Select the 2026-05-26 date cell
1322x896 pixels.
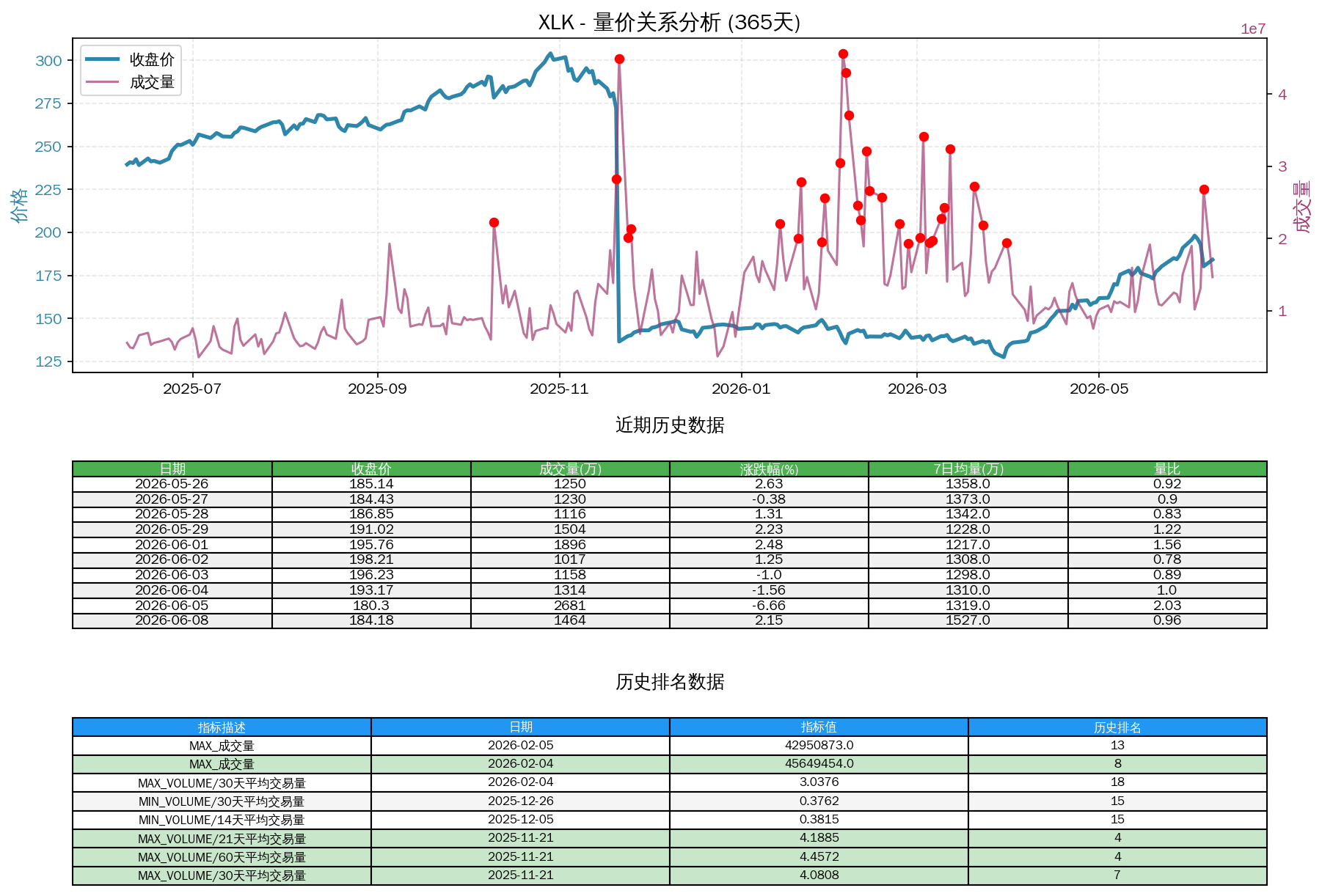pos(172,484)
